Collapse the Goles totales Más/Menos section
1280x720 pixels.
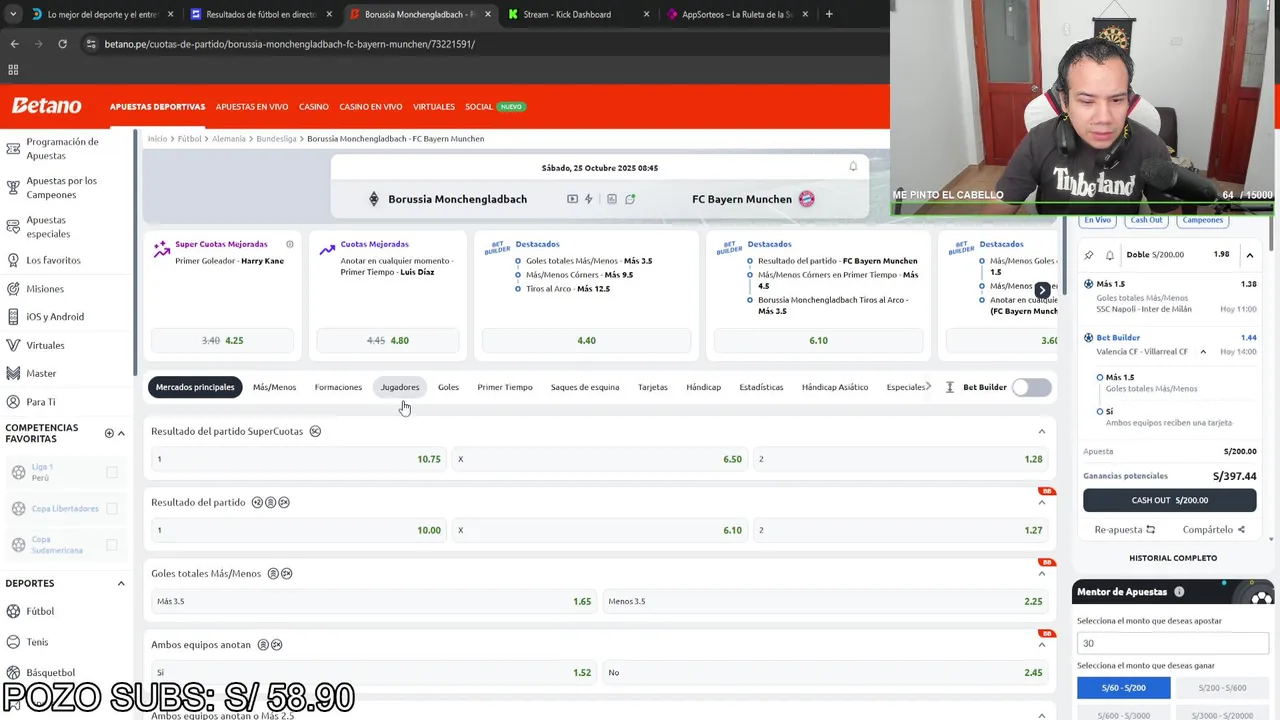(x=1041, y=573)
